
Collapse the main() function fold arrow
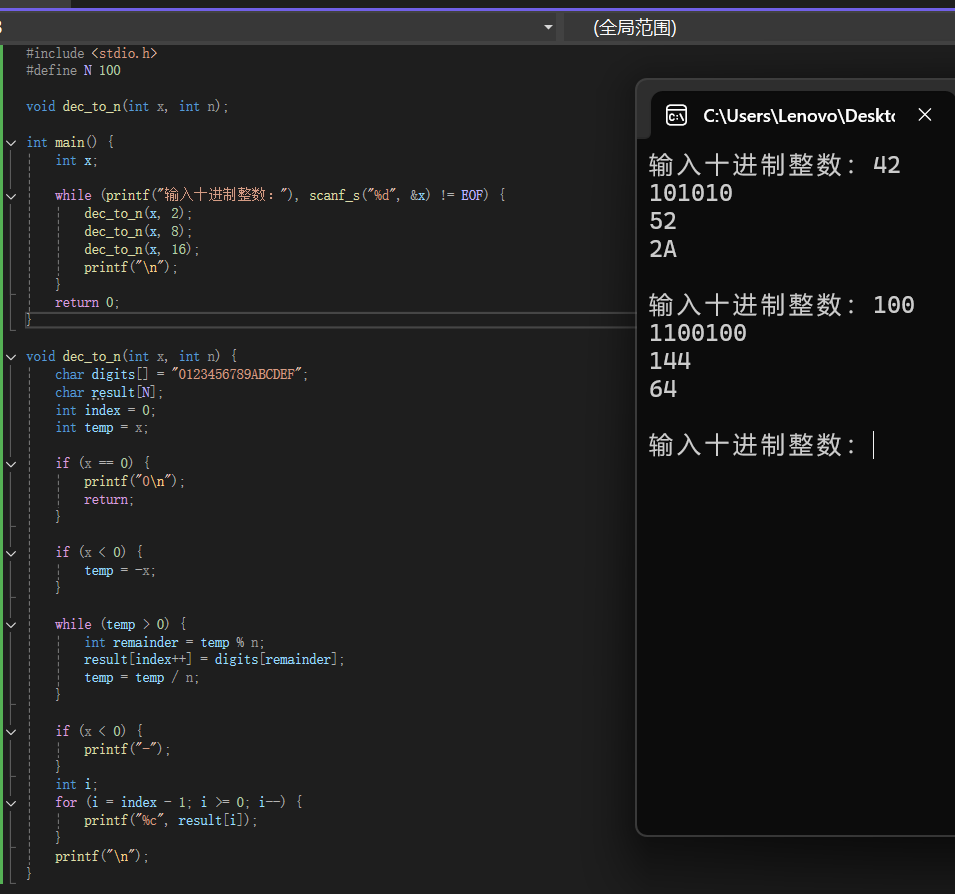[x=11, y=143]
